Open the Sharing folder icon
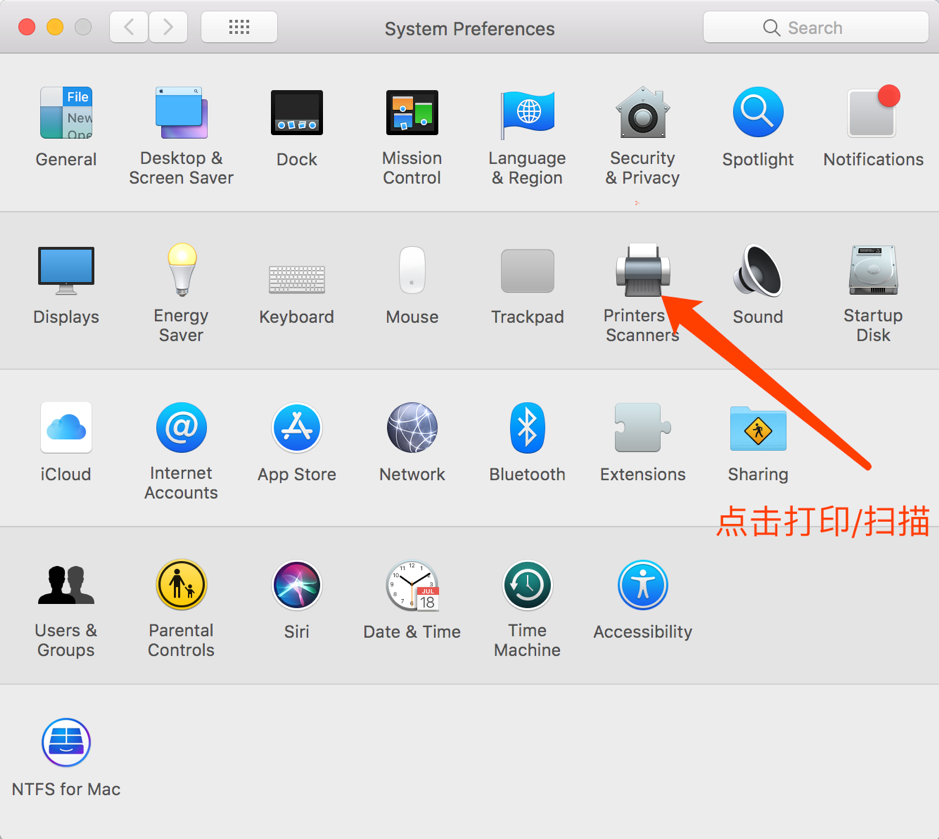The height and width of the screenshot is (839, 939). tap(758, 428)
